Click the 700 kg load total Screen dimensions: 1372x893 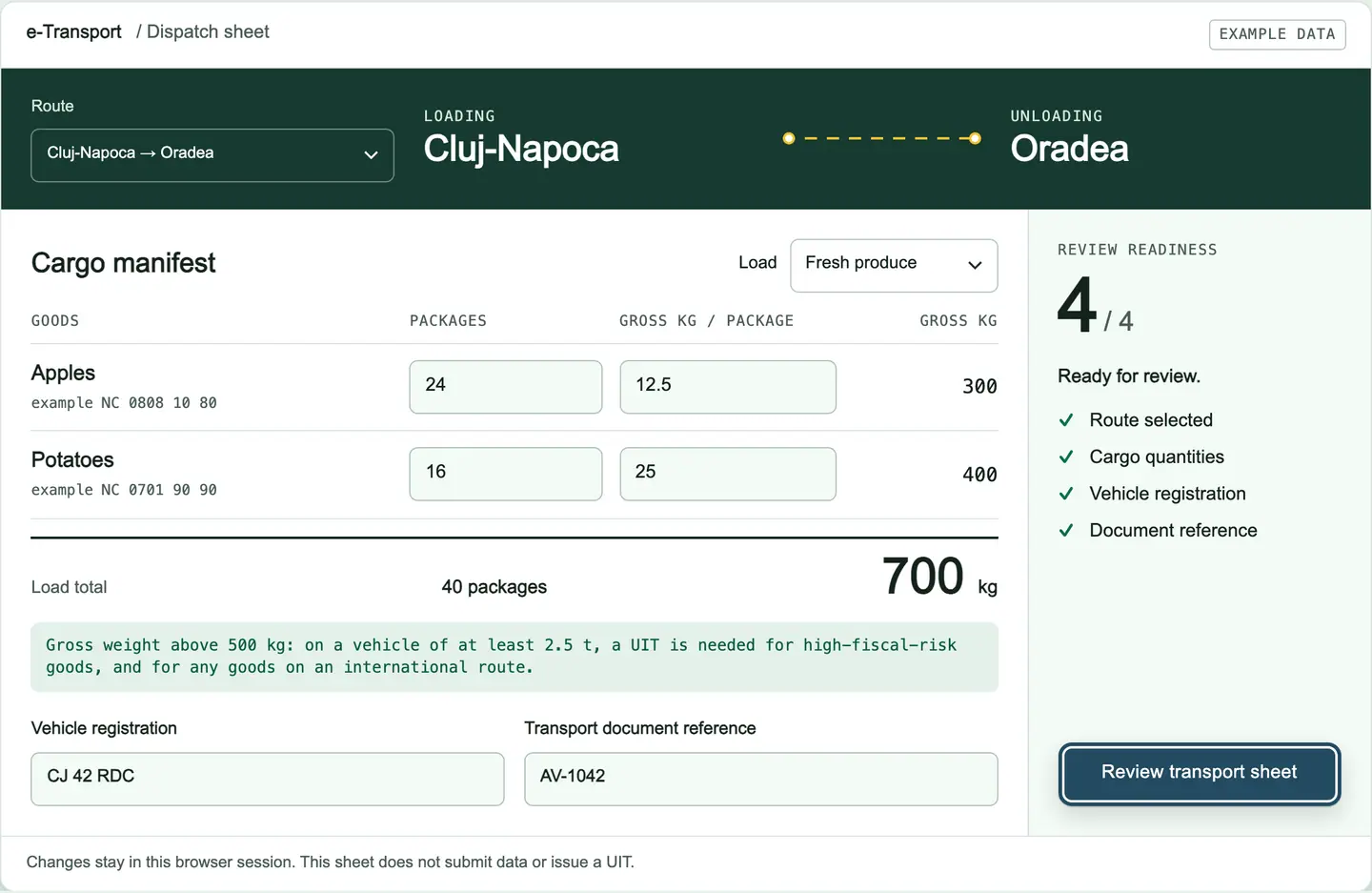coord(940,578)
